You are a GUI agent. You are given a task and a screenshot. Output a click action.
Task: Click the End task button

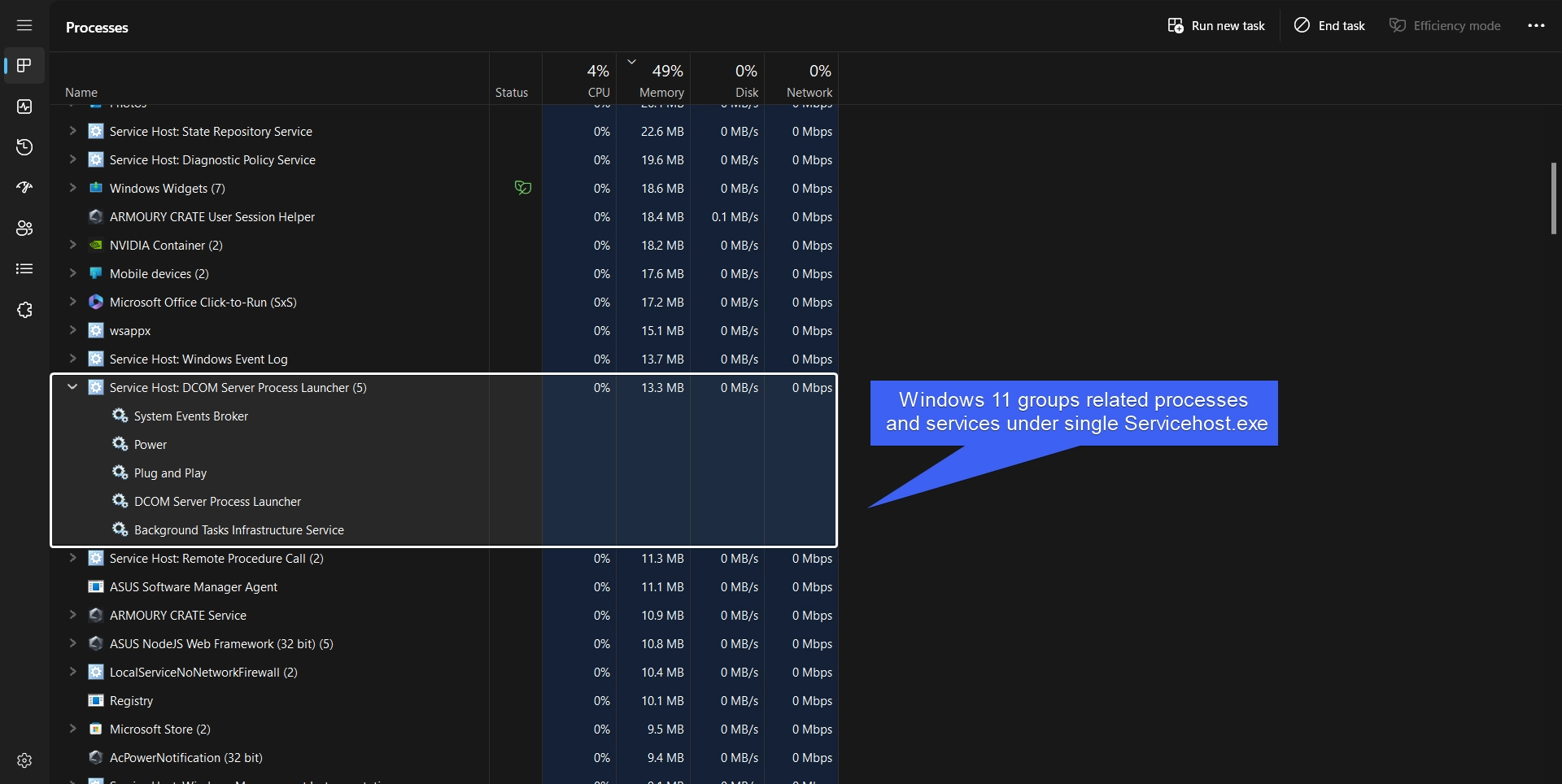point(1329,25)
